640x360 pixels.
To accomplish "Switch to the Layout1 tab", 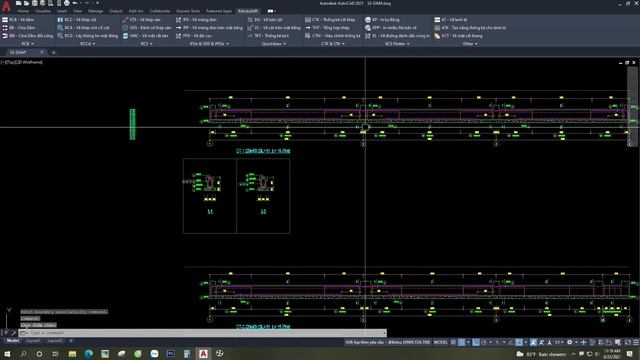I will click(33, 340).
